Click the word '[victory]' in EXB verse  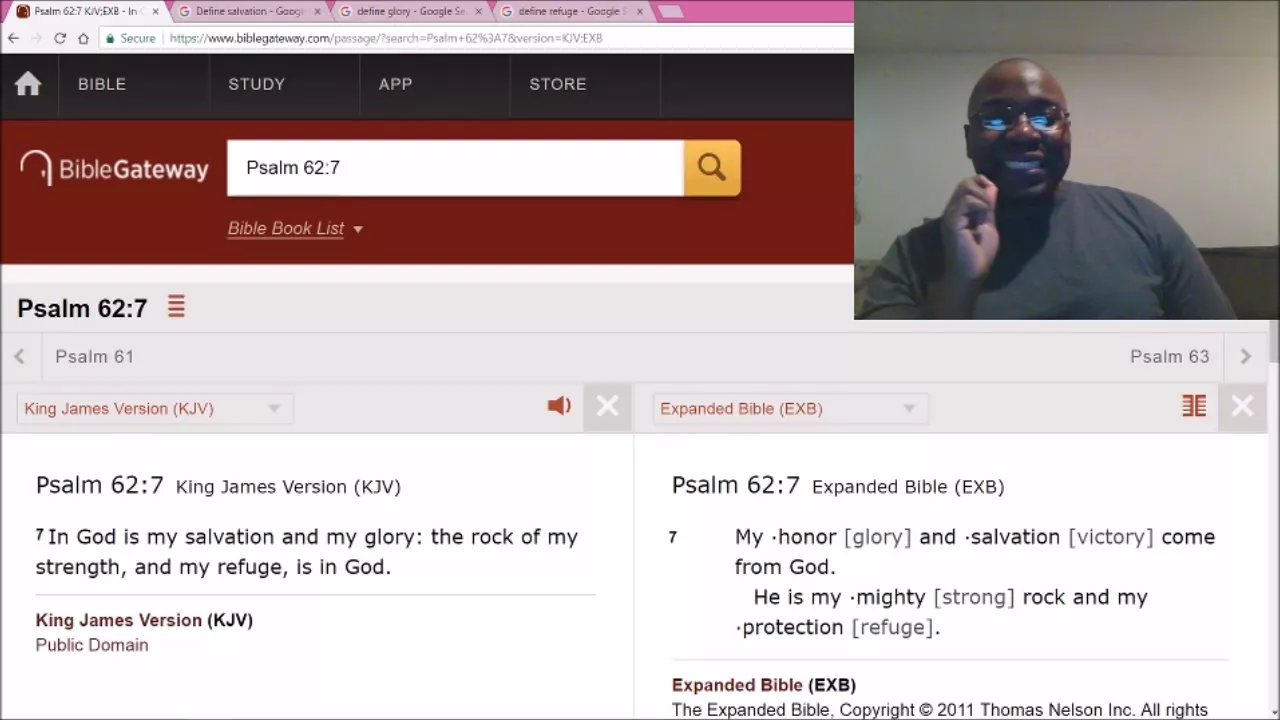1110,537
